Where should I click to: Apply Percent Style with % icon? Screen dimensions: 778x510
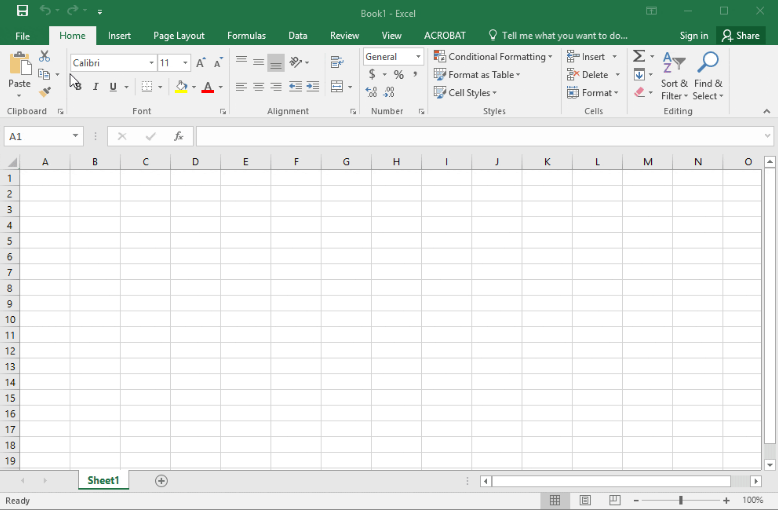click(x=398, y=74)
